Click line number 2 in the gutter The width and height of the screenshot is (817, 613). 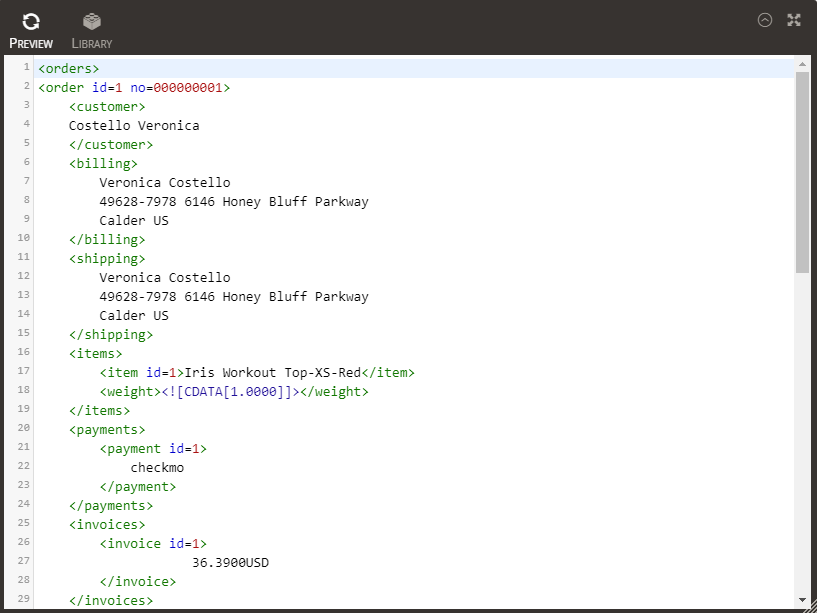(27, 85)
